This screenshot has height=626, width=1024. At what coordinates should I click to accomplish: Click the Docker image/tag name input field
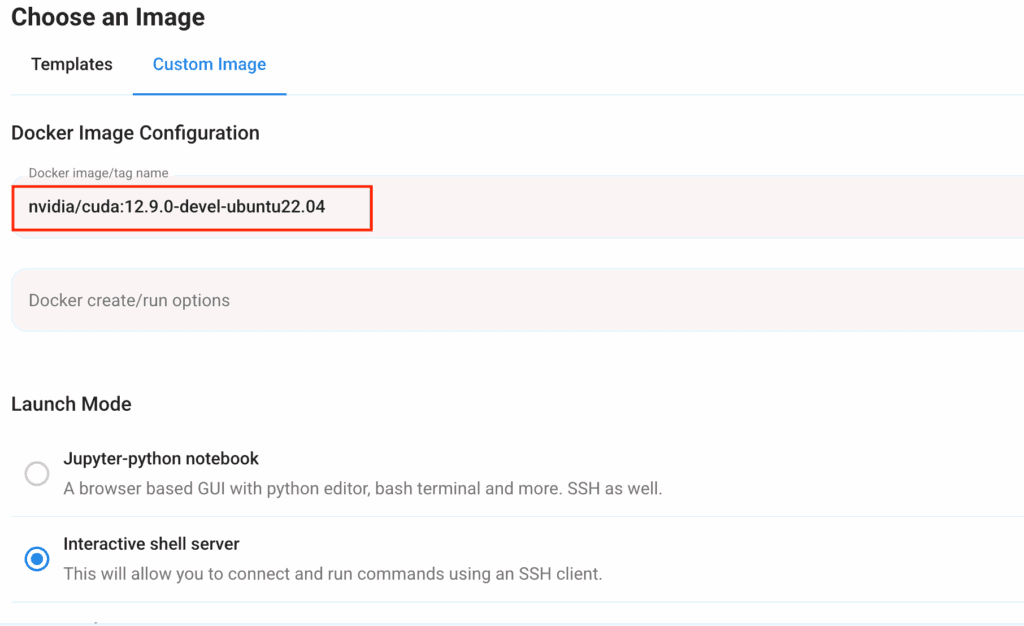point(600,208)
